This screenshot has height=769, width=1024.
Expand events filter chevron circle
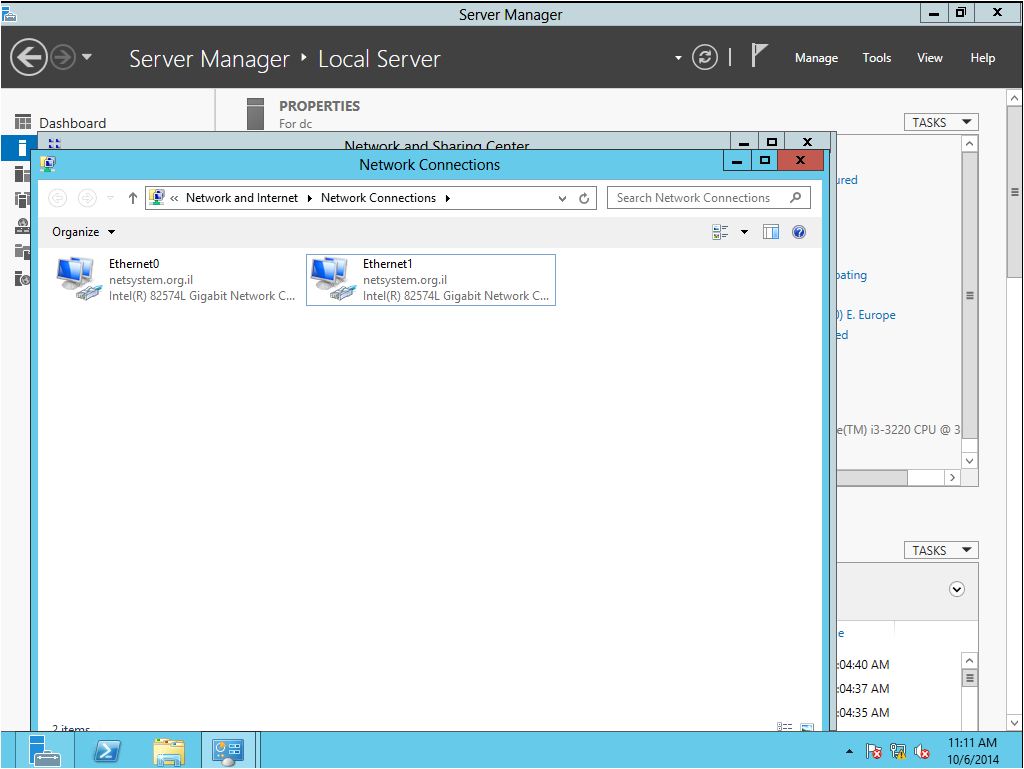click(x=957, y=589)
